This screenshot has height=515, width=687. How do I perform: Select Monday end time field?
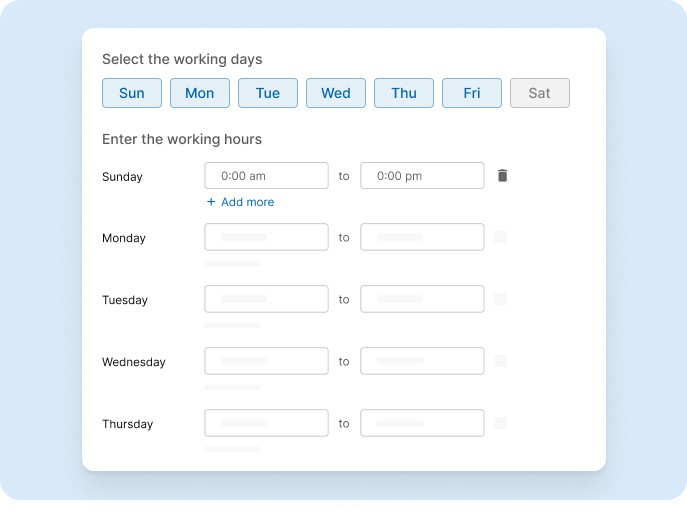point(422,237)
